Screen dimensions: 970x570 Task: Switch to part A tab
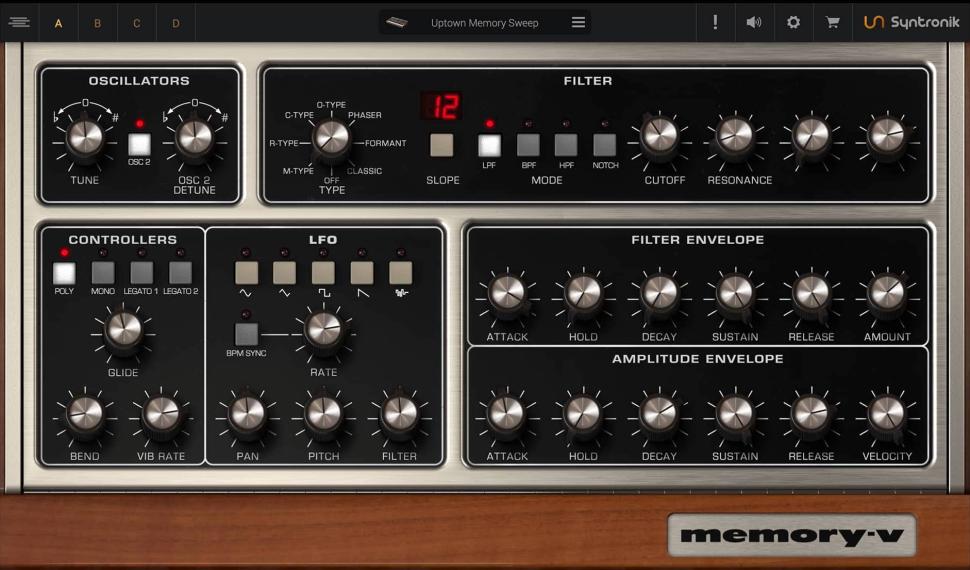(58, 23)
